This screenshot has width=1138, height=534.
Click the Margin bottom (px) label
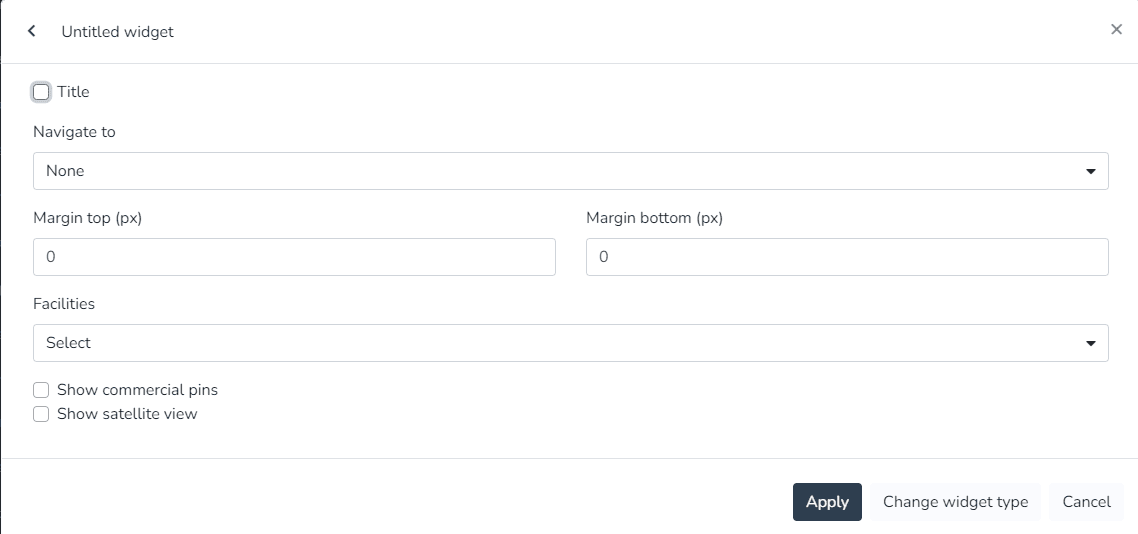655,218
